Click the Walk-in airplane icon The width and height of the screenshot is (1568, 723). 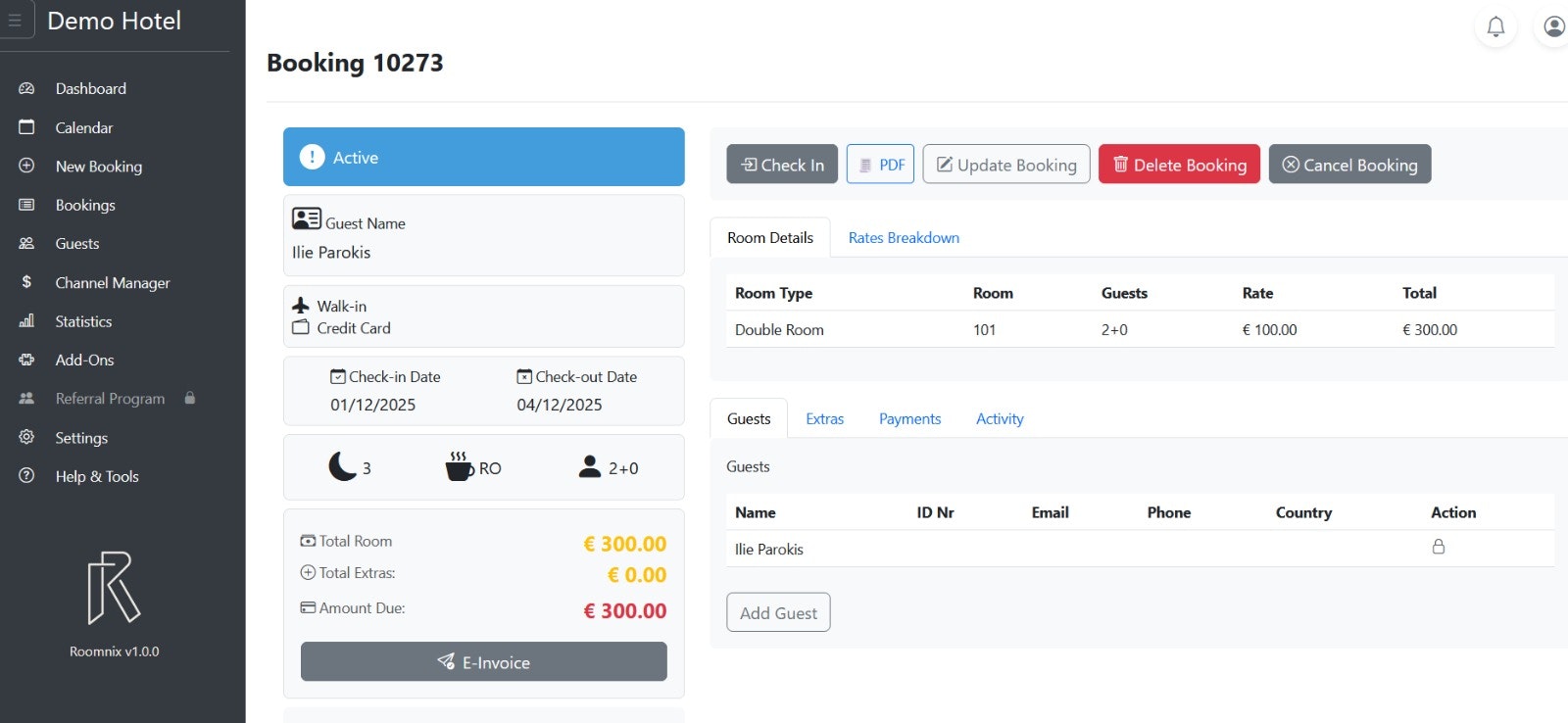(301, 306)
